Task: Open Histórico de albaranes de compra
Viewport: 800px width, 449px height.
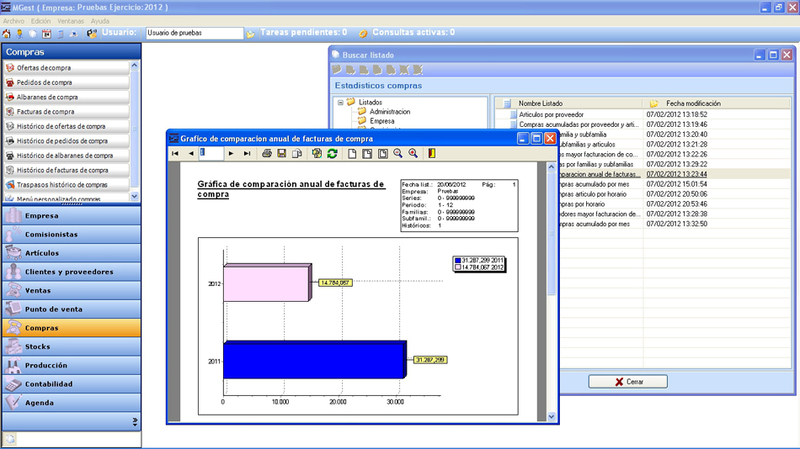Action: [x=66, y=156]
